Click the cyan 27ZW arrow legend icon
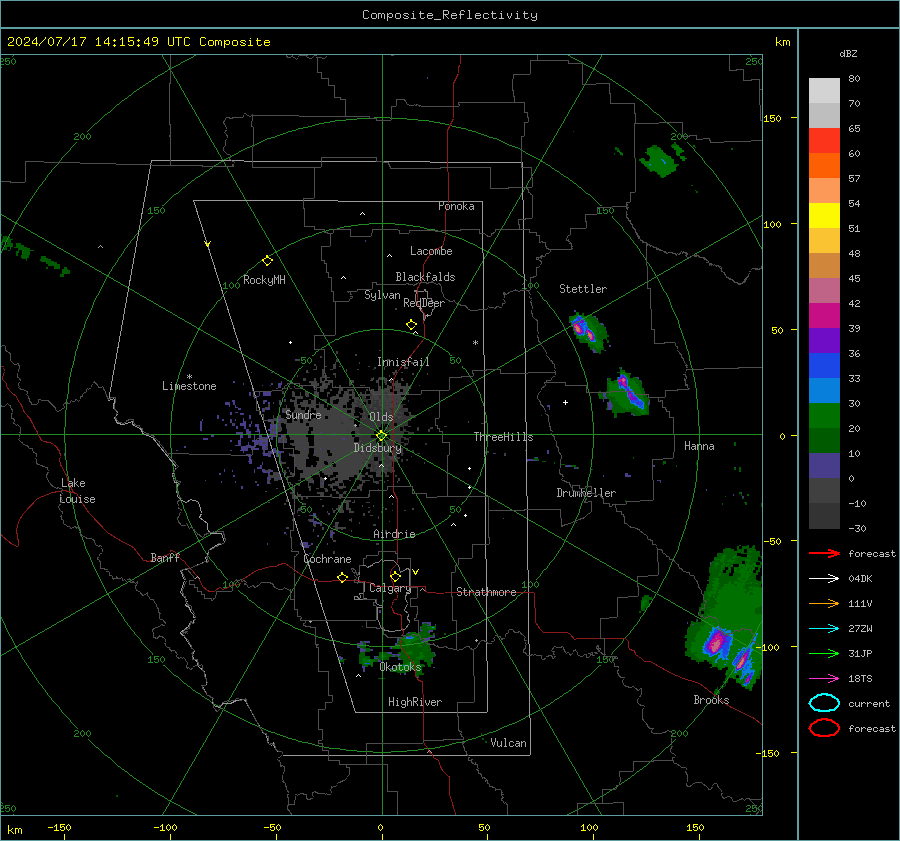The image size is (900, 841). tap(824, 629)
